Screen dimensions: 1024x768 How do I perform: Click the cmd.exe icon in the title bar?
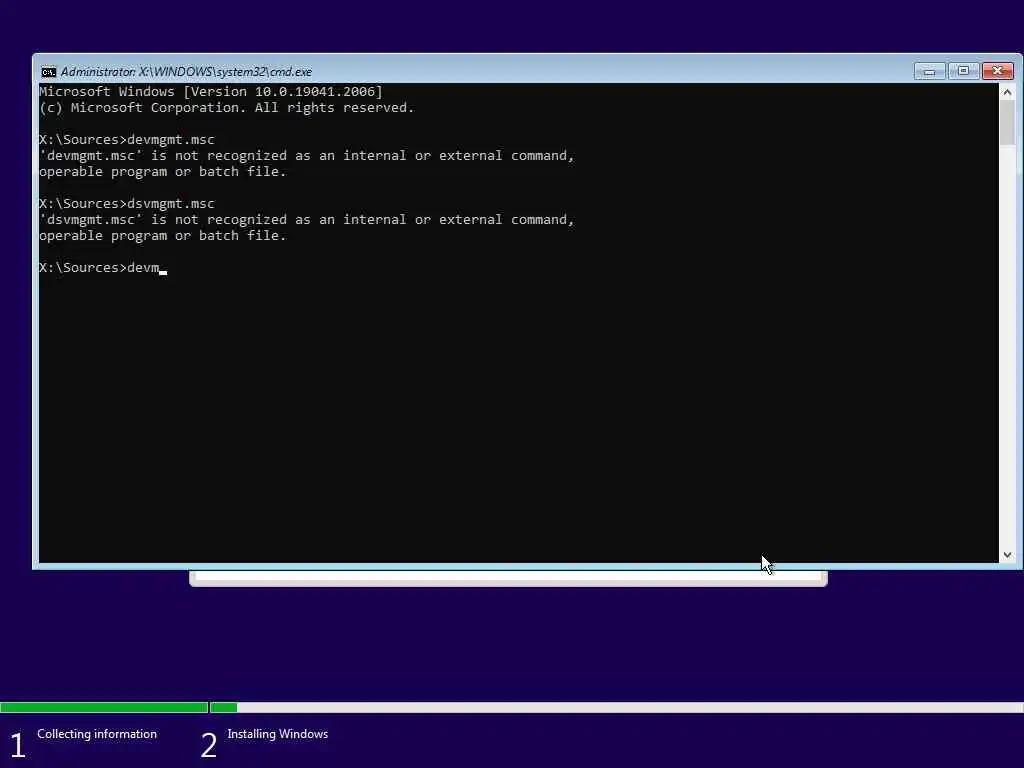coord(48,72)
